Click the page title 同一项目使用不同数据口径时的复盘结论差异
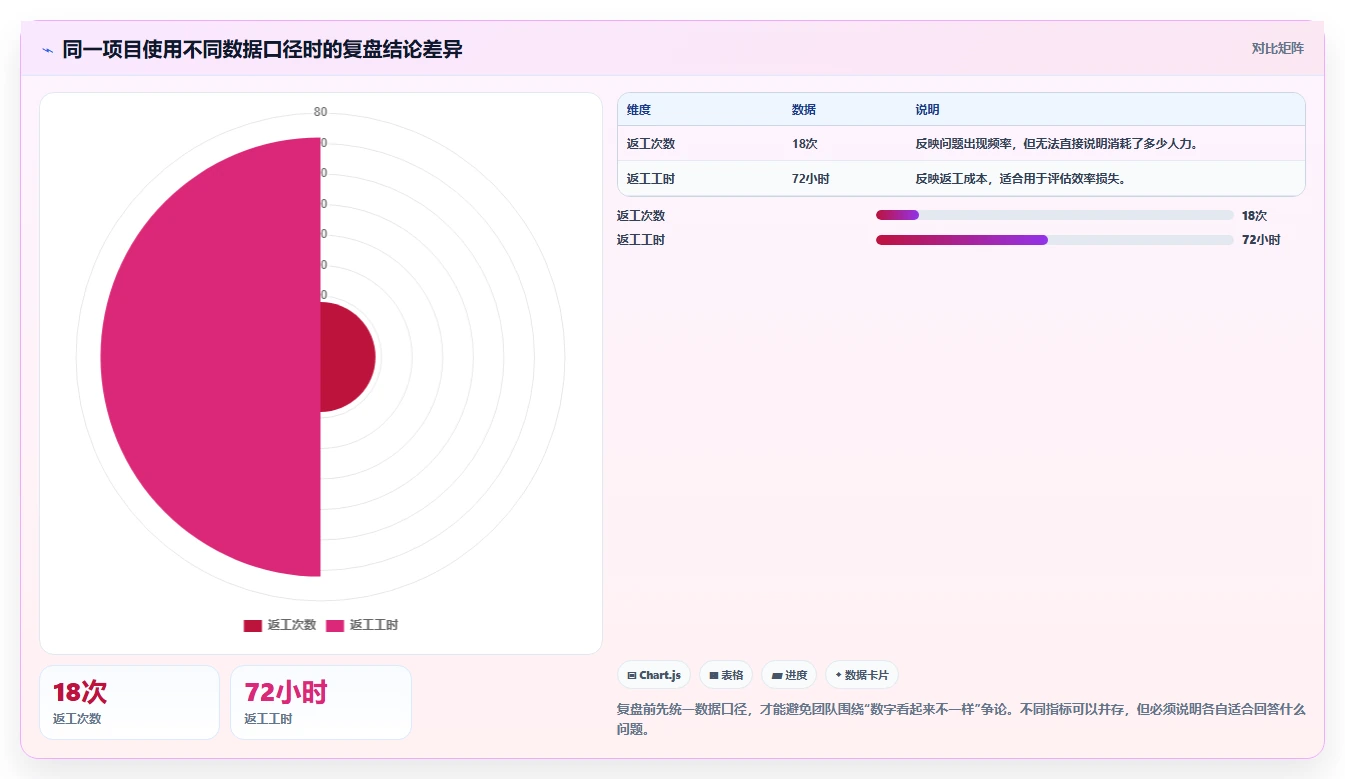 coord(262,49)
